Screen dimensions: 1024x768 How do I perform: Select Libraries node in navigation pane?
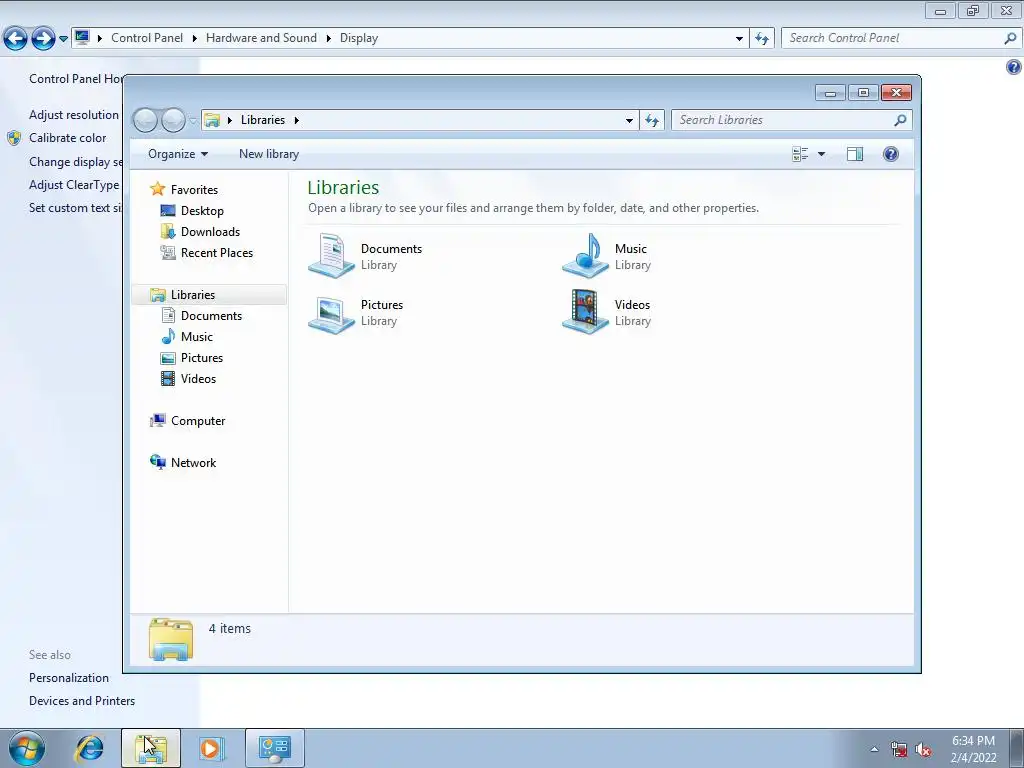point(193,295)
